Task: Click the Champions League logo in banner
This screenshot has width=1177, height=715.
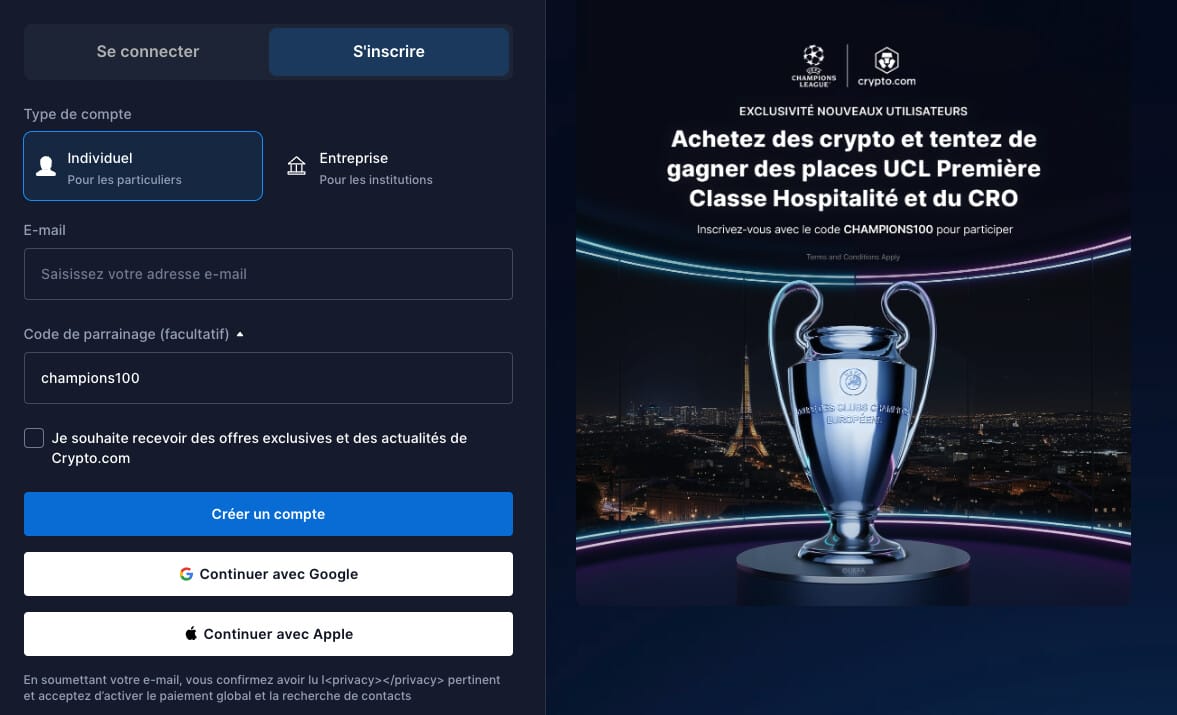Action: (x=814, y=66)
